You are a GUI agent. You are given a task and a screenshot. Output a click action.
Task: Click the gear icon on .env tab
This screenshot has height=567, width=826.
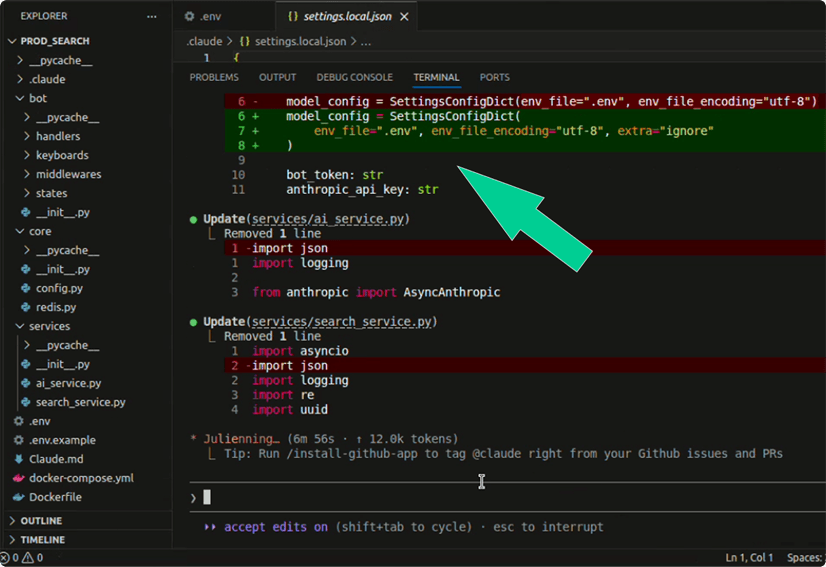tap(190, 17)
